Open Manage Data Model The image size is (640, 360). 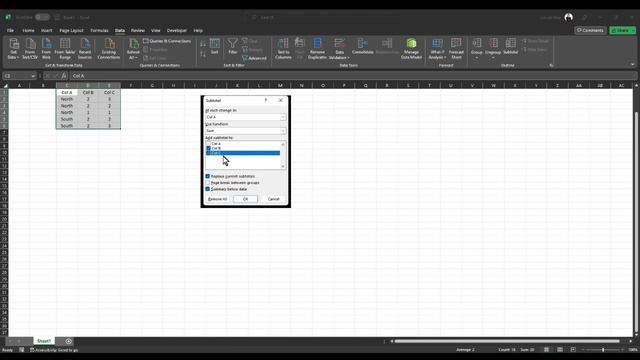tap(411, 49)
